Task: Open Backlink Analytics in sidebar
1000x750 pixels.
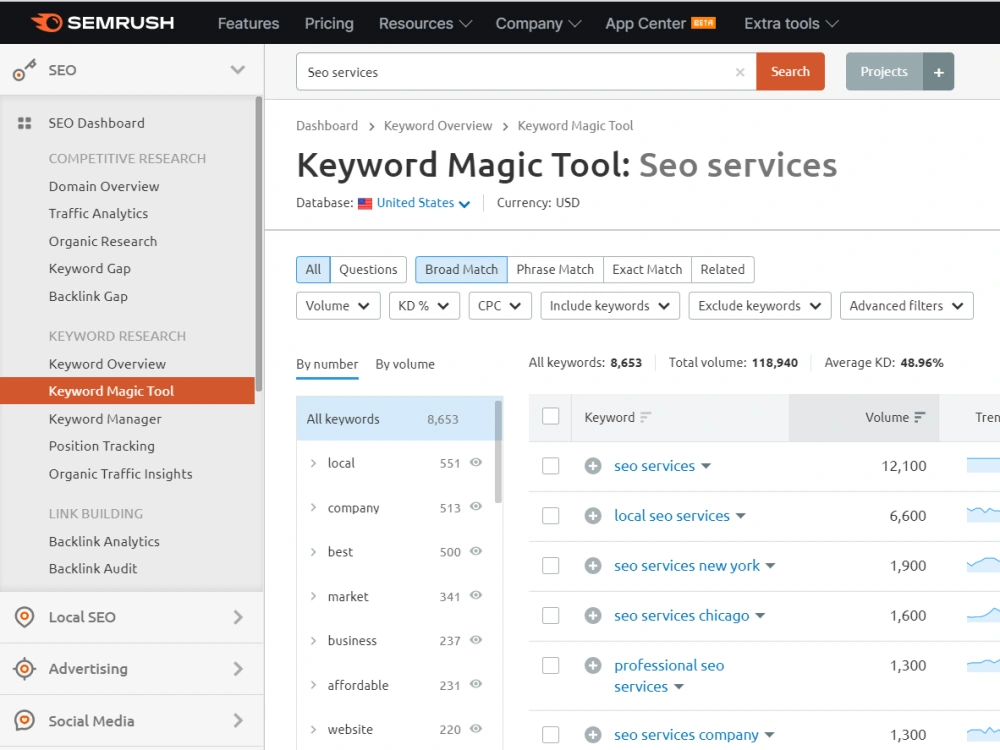Action: [x=104, y=541]
